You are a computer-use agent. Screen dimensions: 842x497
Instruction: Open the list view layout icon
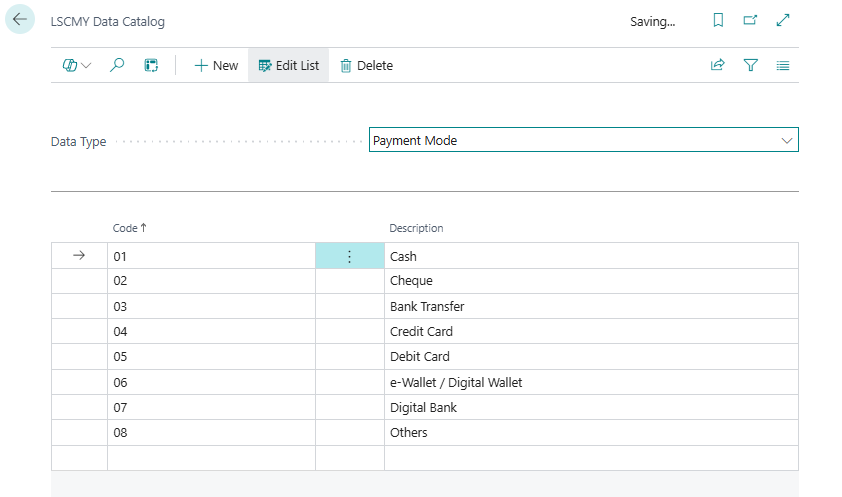coord(783,65)
